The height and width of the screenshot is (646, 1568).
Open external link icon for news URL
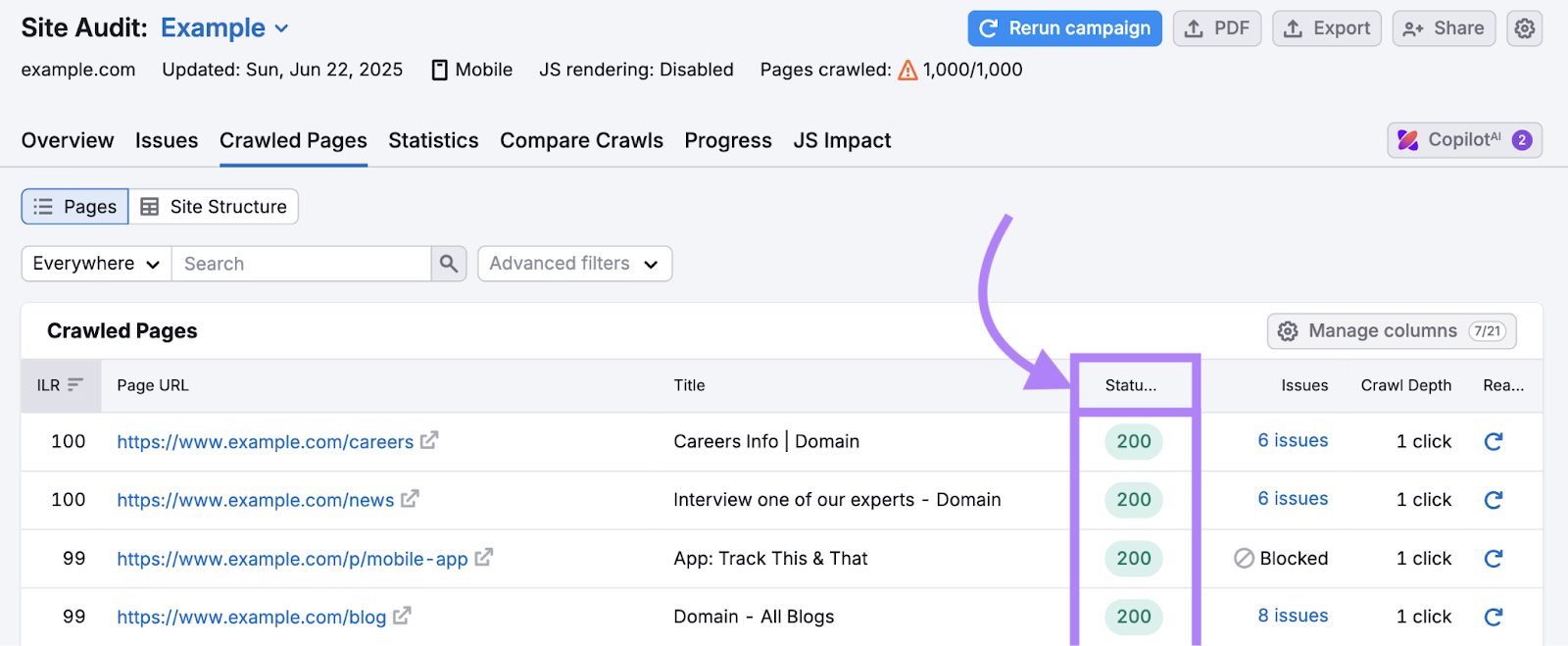tap(410, 499)
